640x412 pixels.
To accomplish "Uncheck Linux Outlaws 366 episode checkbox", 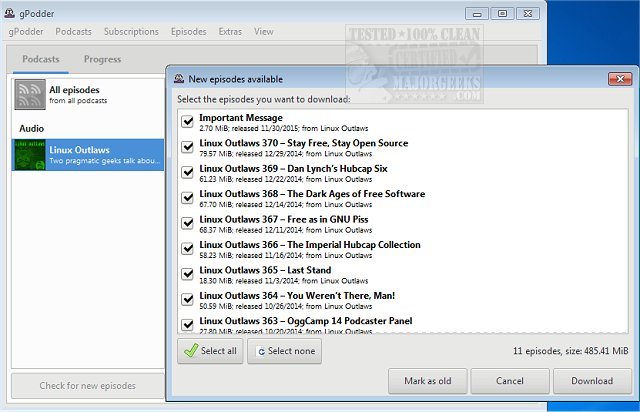I will (x=187, y=248).
